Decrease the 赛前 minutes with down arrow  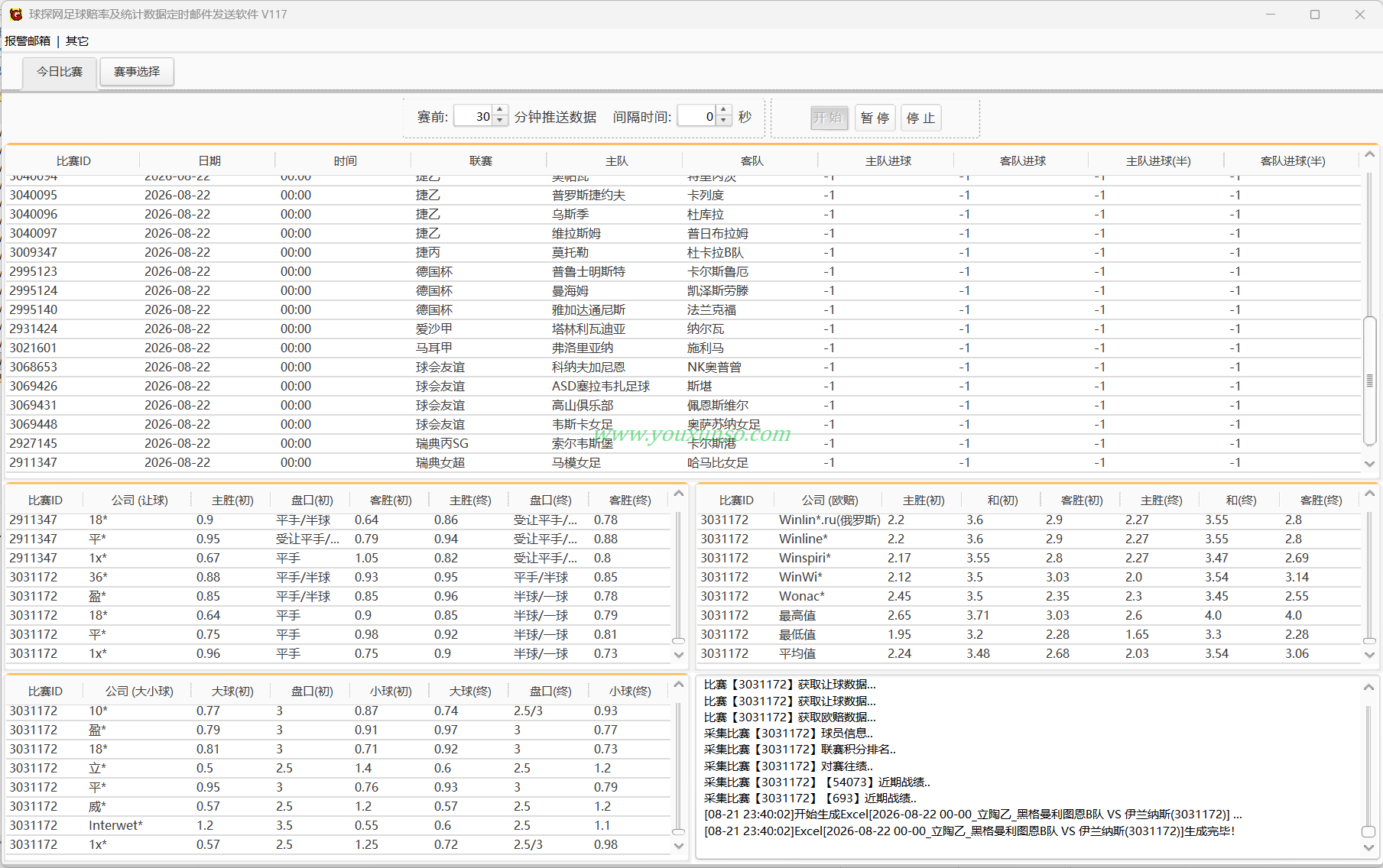[500, 121]
